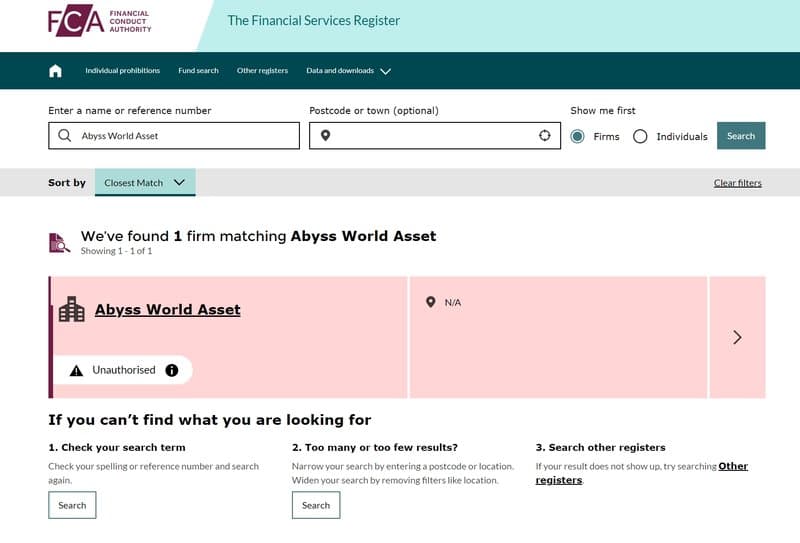Click Search under Check your search term
Viewport: 800px width, 543px height.
point(72,505)
